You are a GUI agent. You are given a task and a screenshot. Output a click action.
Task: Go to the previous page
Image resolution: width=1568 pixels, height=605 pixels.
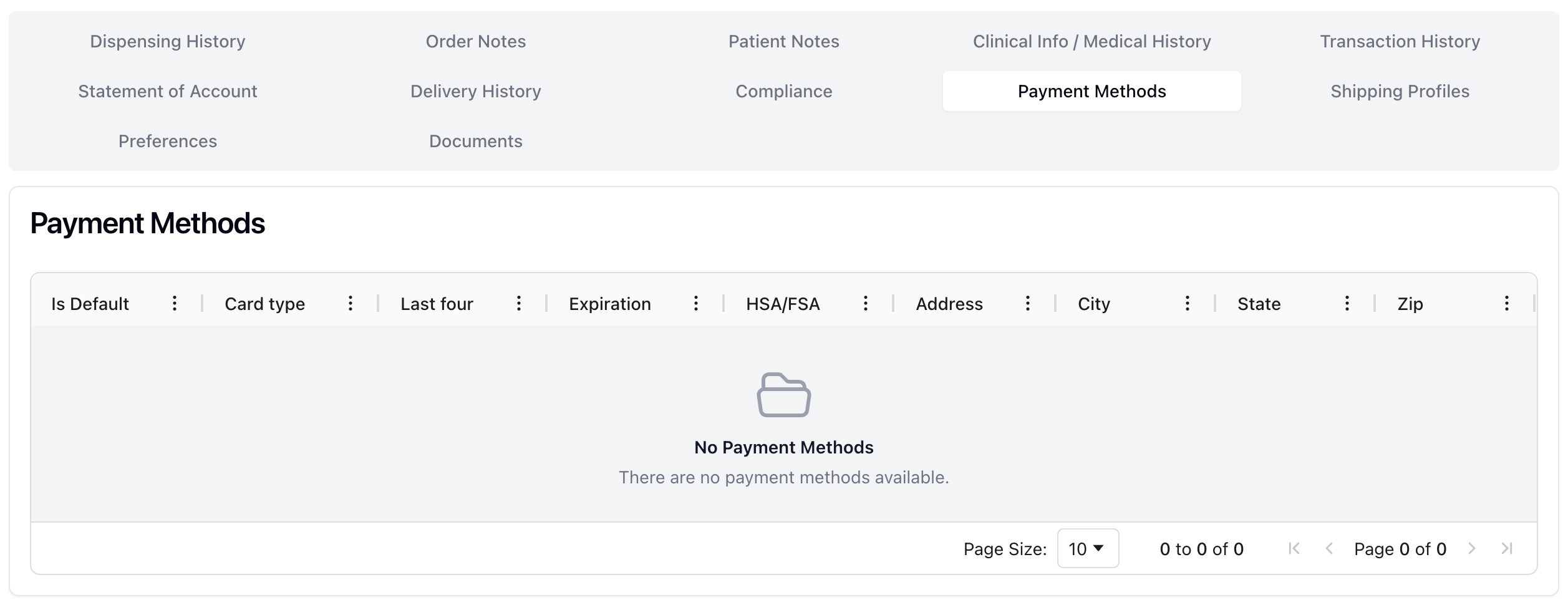pos(1329,549)
